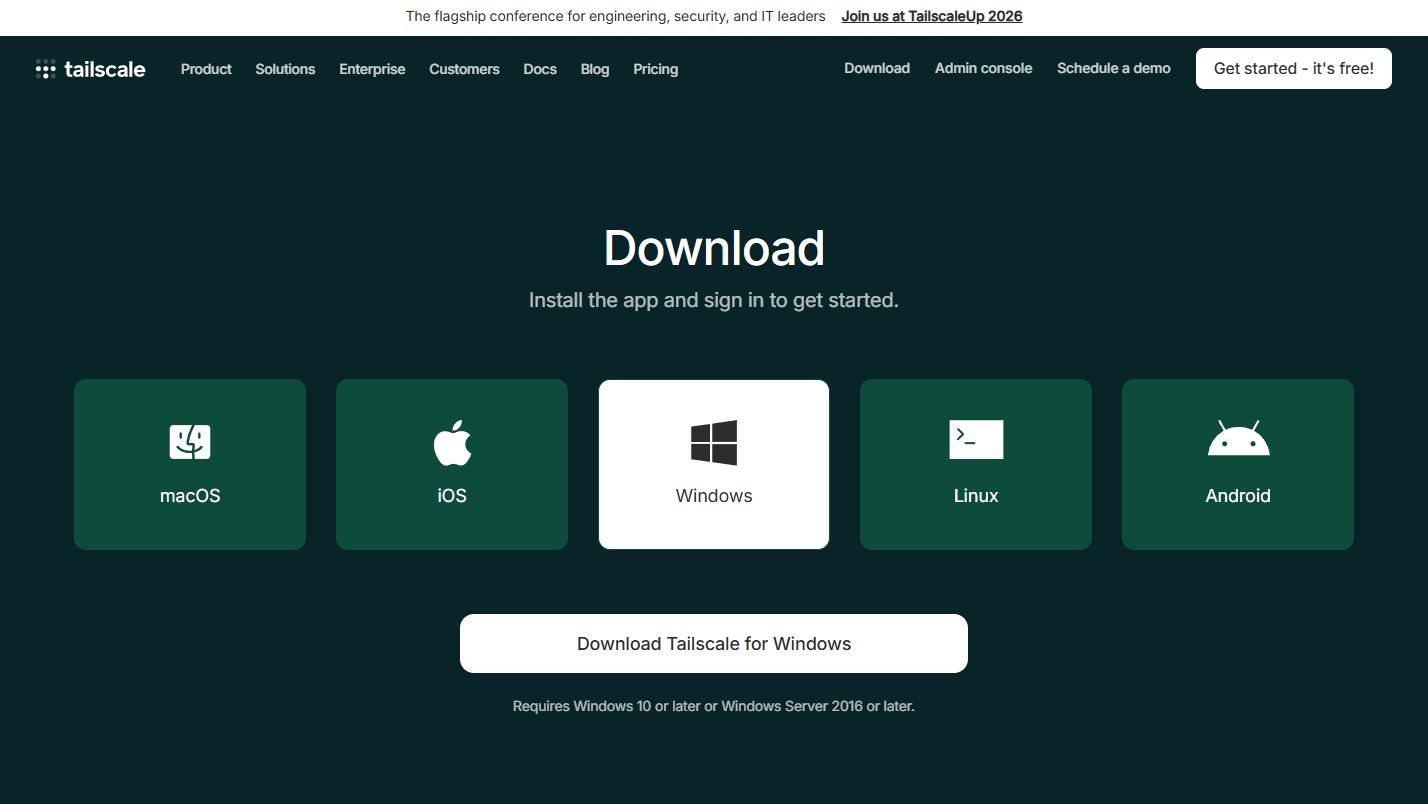This screenshot has height=804, width=1428.
Task: Open the Admin console link
Action: pyautogui.click(x=983, y=68)
